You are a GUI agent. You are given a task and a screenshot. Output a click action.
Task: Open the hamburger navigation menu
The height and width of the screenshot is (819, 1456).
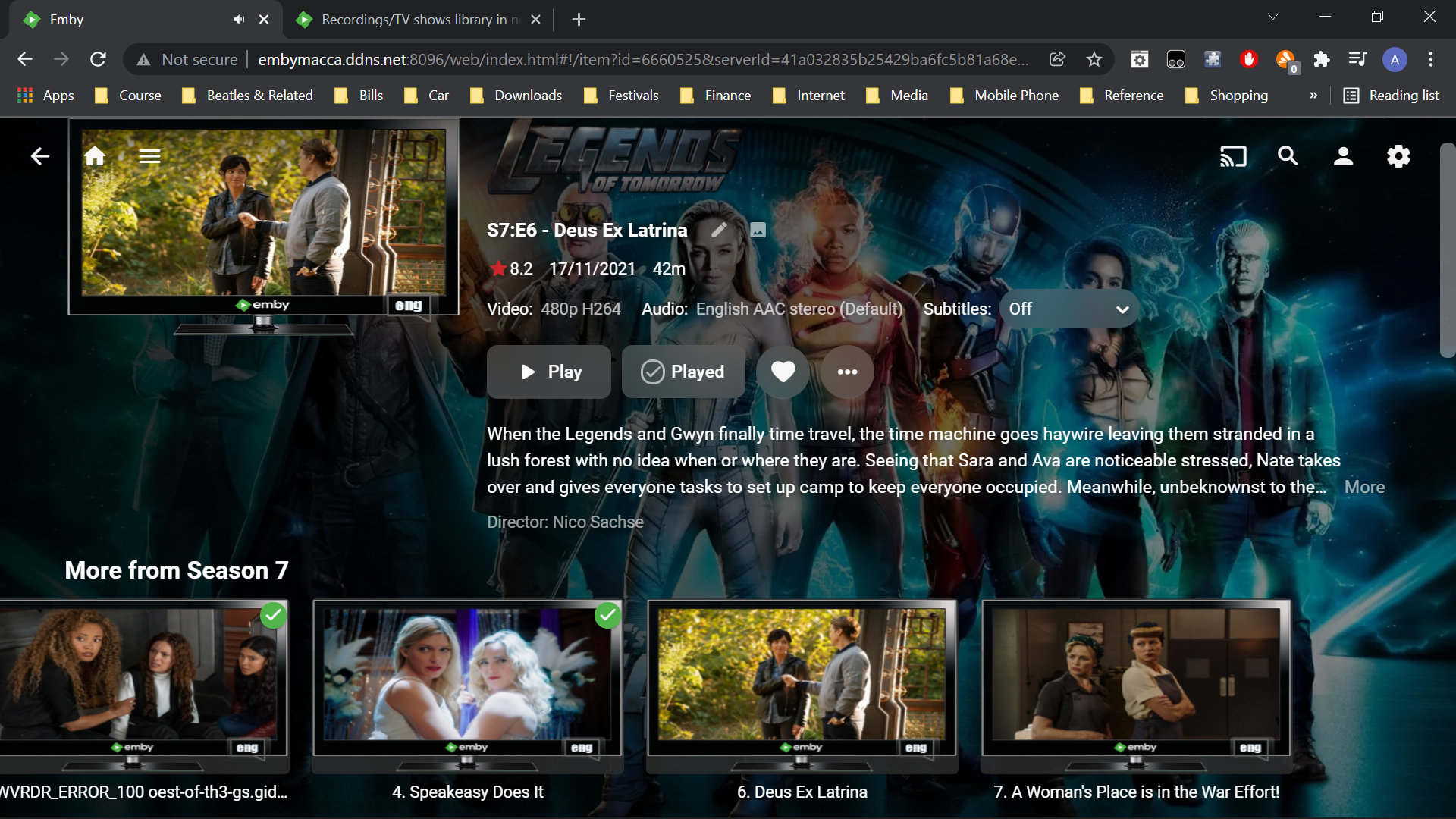pyautogui.click(x=149, y=156)
